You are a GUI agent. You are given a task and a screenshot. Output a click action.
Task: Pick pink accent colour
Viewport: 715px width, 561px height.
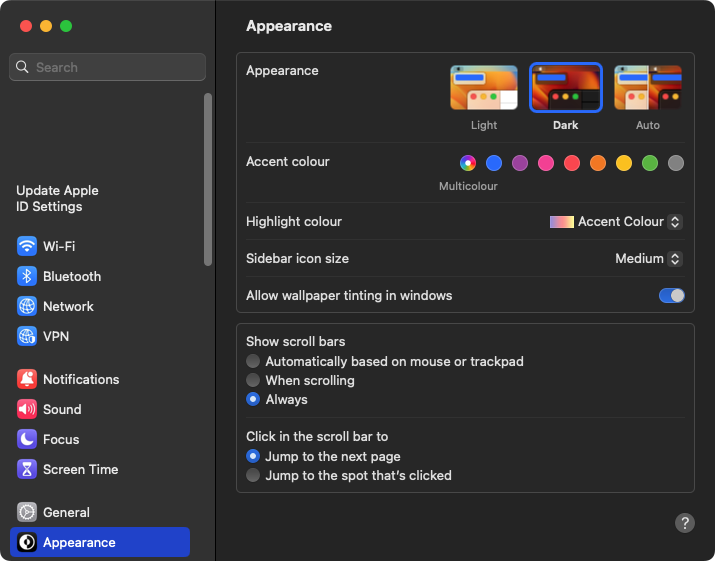point(546,163)
